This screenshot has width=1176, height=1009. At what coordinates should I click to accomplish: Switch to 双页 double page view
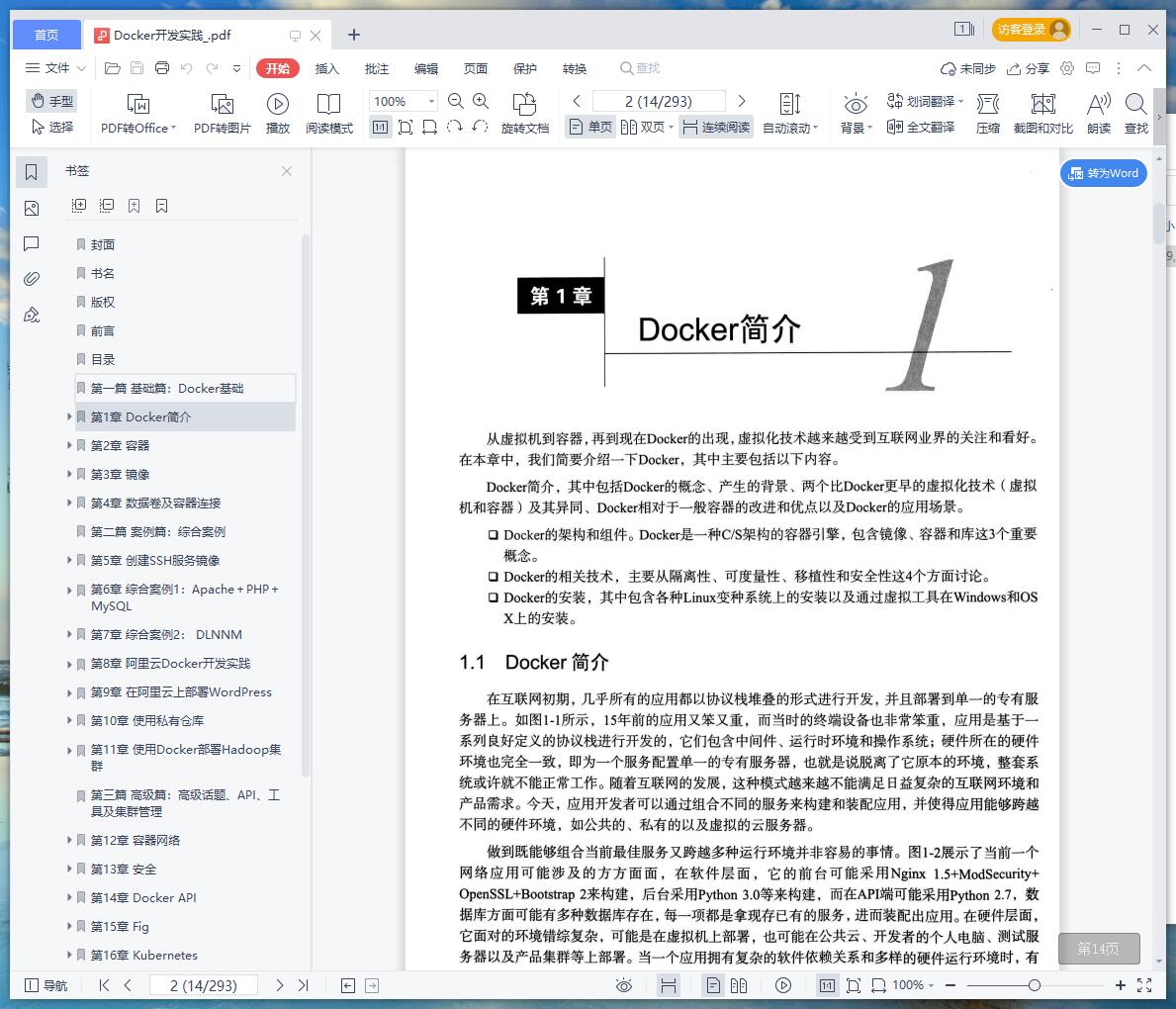647,127
